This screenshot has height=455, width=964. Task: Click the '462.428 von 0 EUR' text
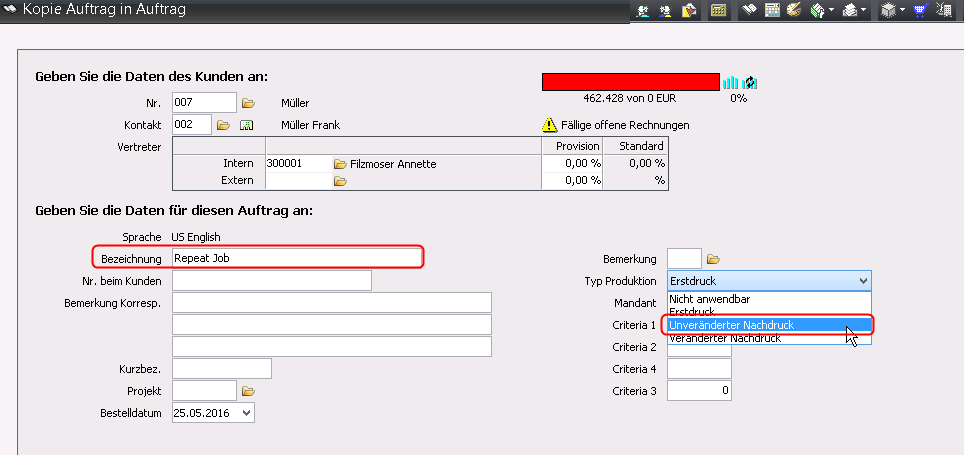click(631, 98)
